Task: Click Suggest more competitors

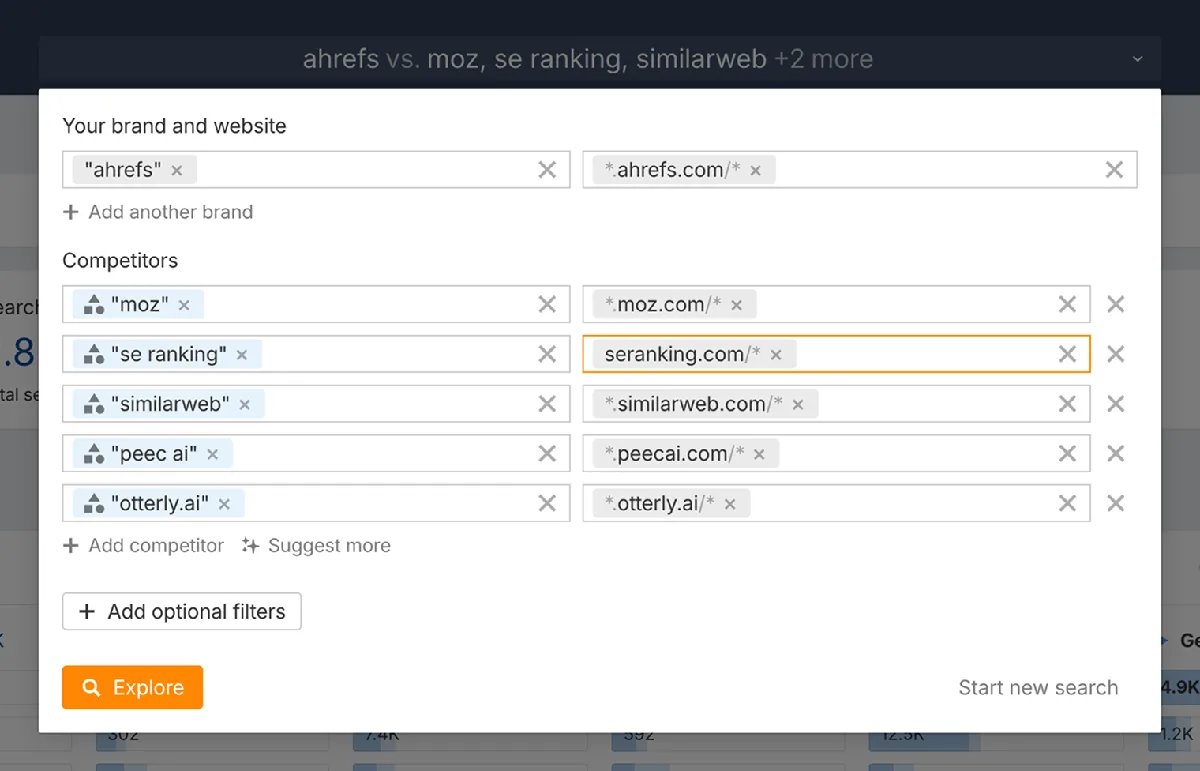Action: [316, 546]
